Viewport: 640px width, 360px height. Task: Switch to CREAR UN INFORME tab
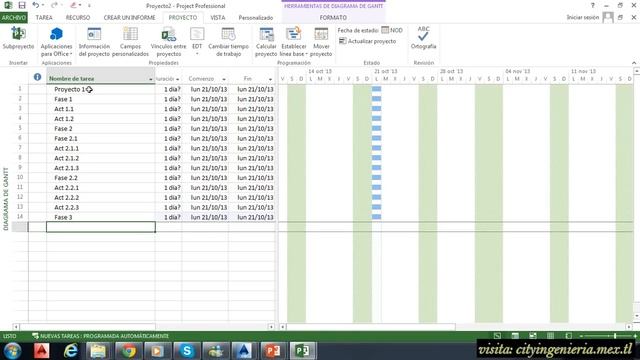pyautogui.click(x=129, y=18)
